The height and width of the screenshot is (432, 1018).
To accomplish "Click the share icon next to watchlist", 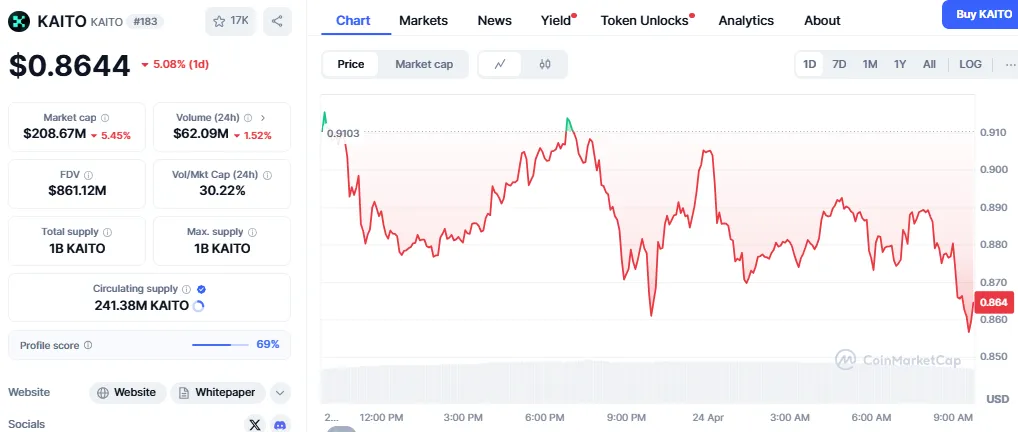I will coord(277,20).
